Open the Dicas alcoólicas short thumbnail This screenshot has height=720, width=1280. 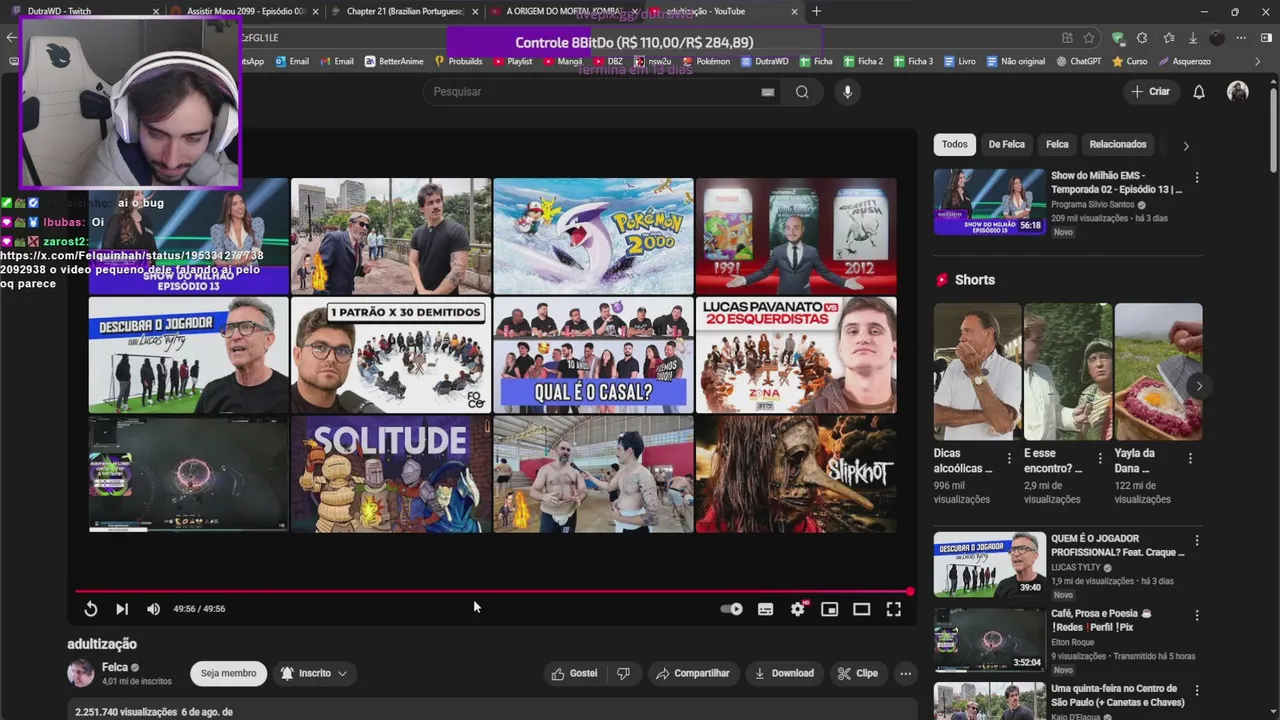977,371
